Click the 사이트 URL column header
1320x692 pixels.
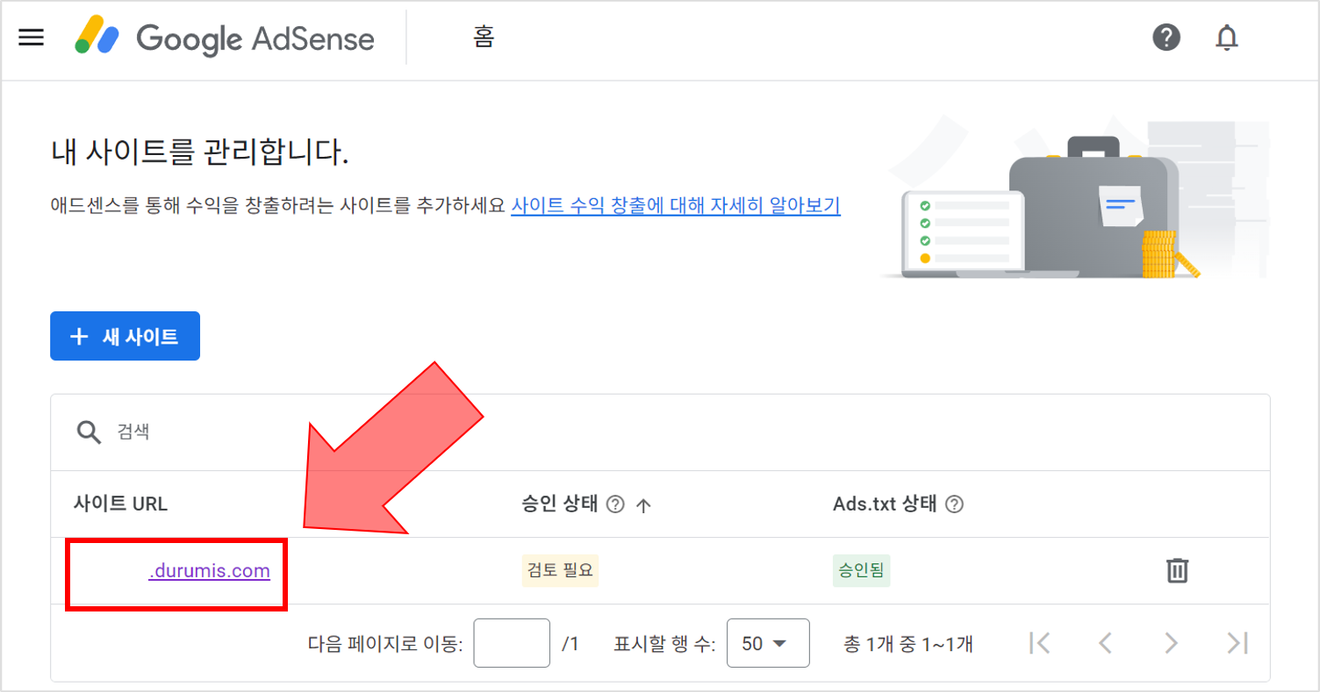[120, 504]
